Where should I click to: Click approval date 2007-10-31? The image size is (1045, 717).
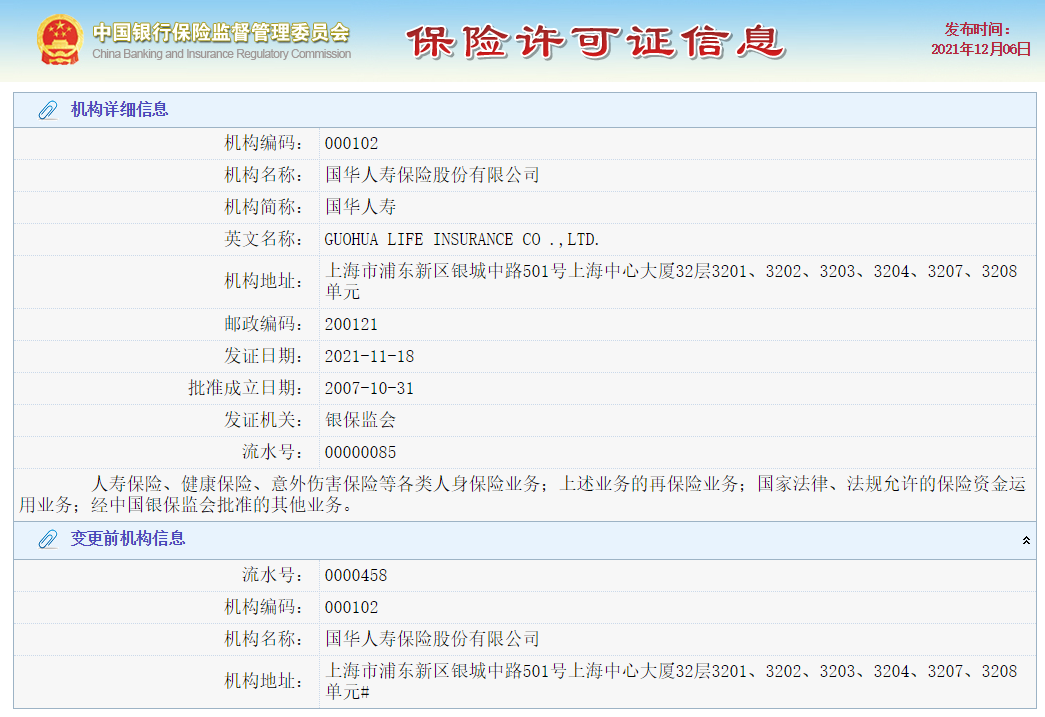[369, 388]
